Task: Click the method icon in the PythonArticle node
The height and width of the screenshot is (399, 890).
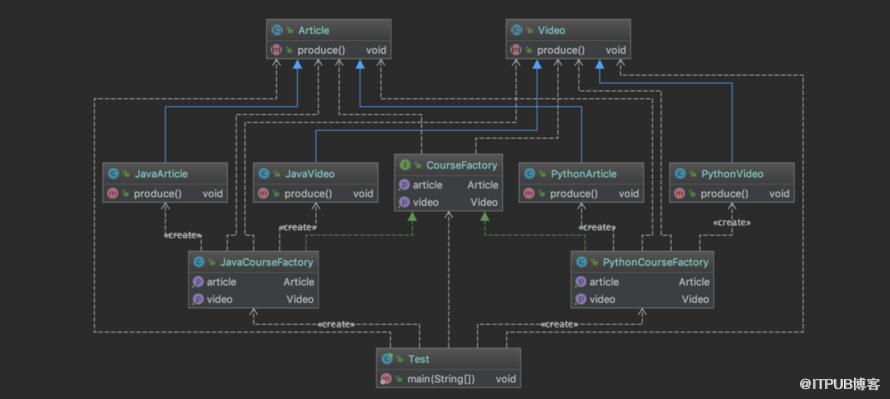Action: click(x=529, y=194)
